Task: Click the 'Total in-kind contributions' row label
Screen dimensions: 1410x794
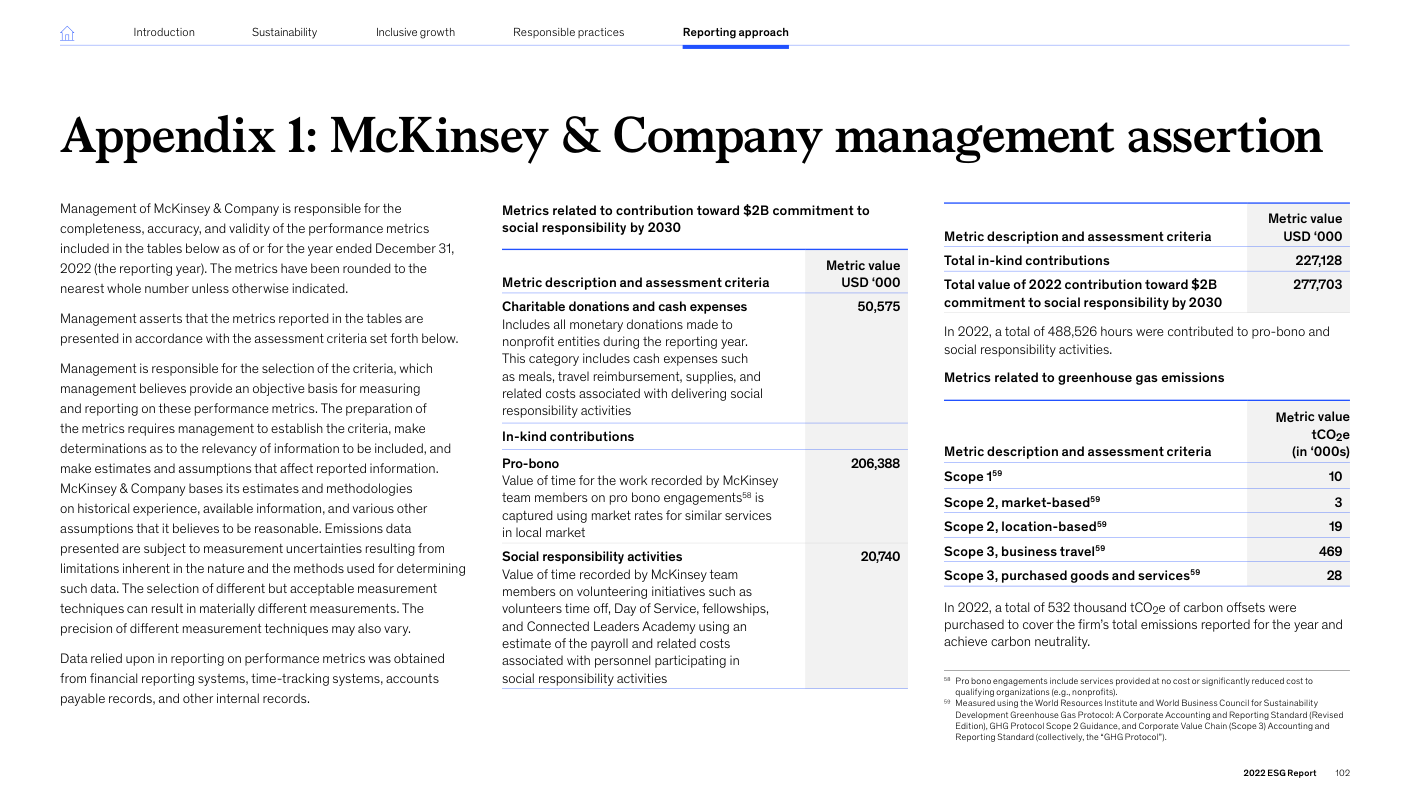Action: 1026,260
